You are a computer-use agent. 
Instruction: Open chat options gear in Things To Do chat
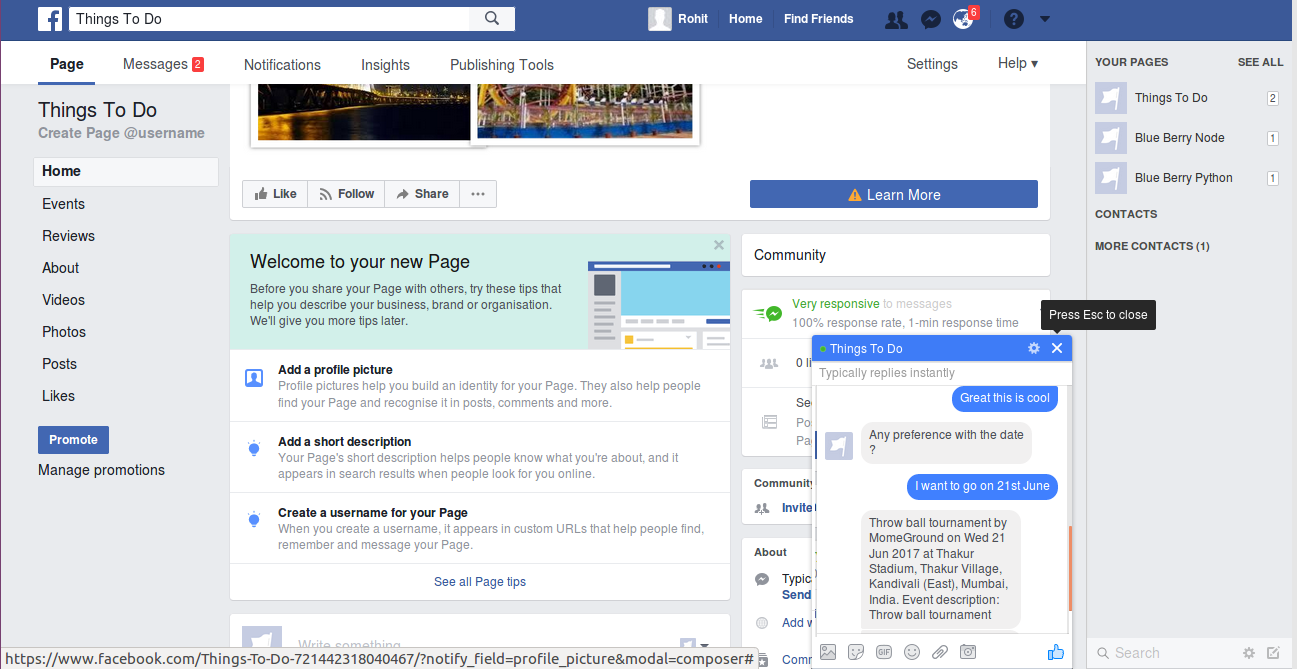pyautogui.click(x=1034, y=348)
